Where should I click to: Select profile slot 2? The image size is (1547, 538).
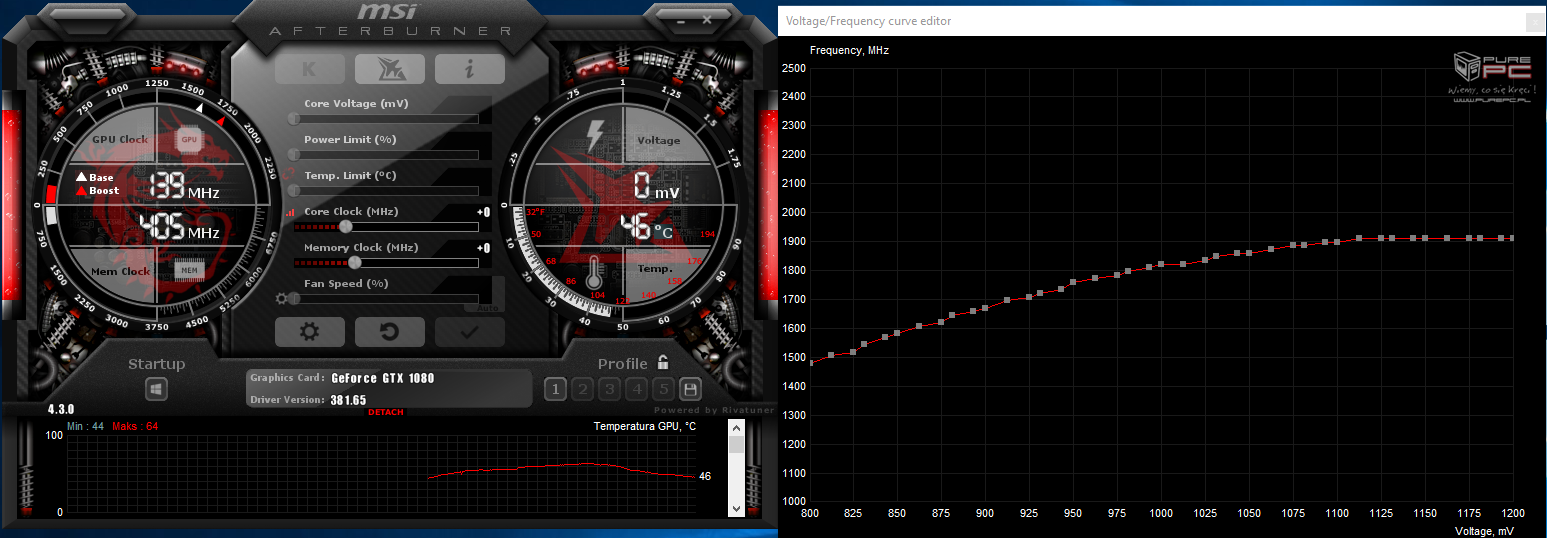(x=583, y=389)
